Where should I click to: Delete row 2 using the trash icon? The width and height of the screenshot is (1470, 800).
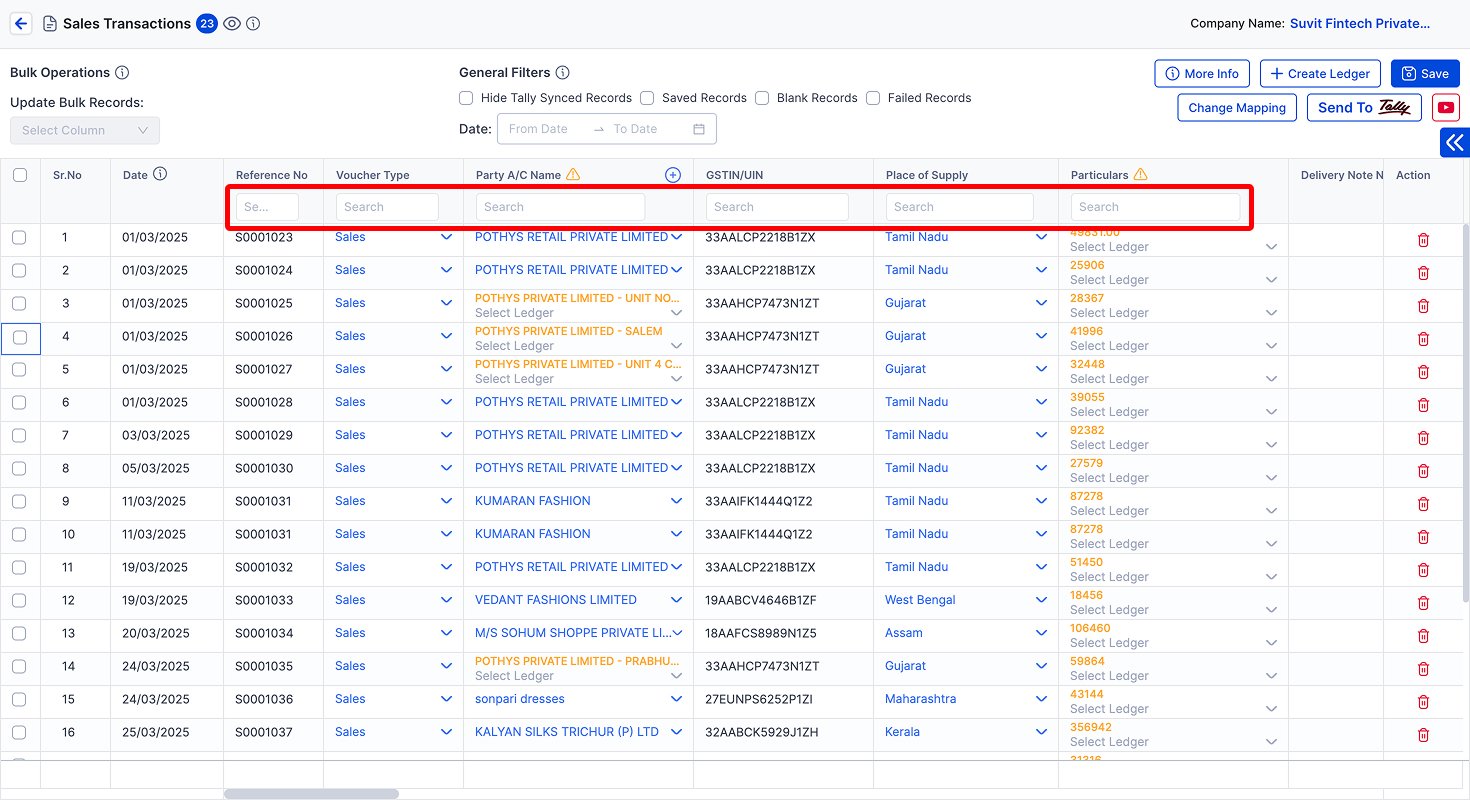click(1423, 273)
